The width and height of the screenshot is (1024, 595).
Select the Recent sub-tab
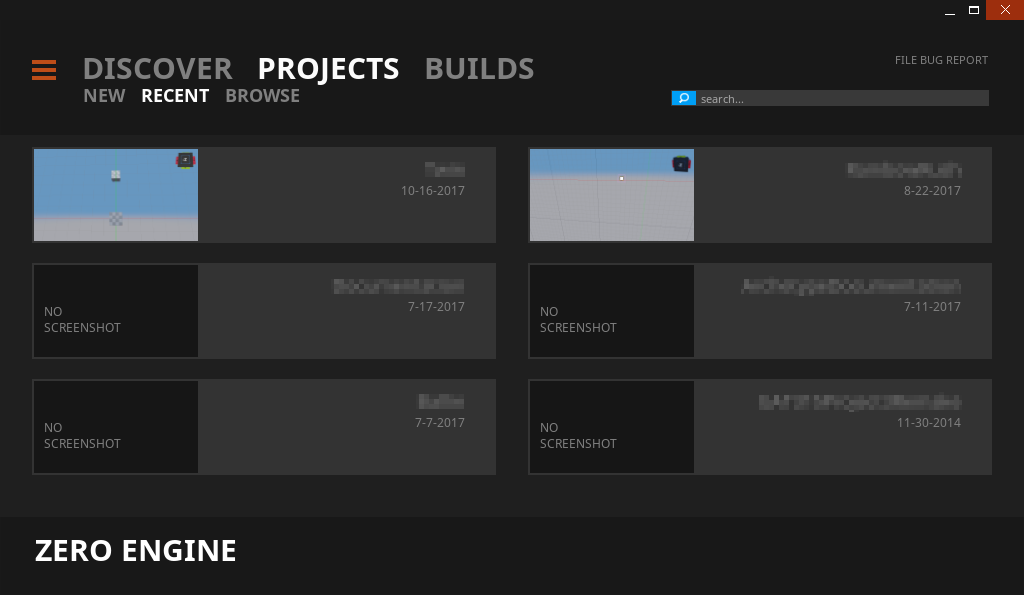pos(175,96)
